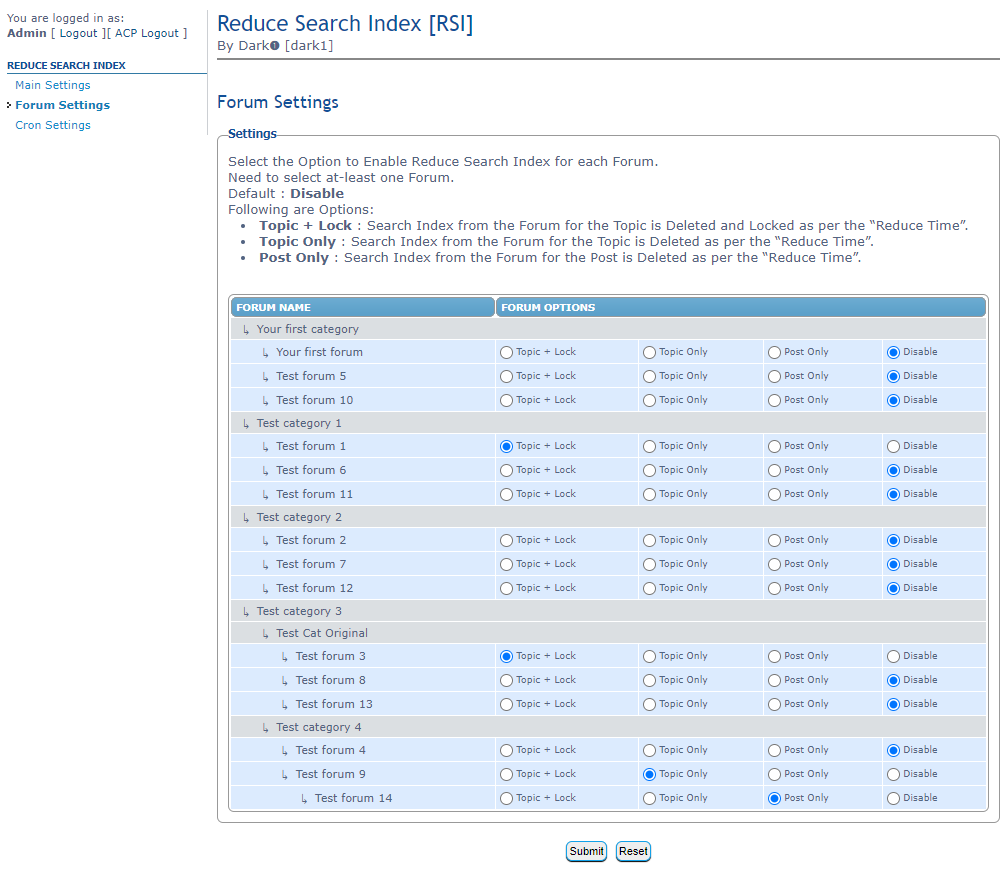This screenshot has height=871, width=1005.
Task: Set Test forum 3 to Disable
Action: (x=893, y=656)
